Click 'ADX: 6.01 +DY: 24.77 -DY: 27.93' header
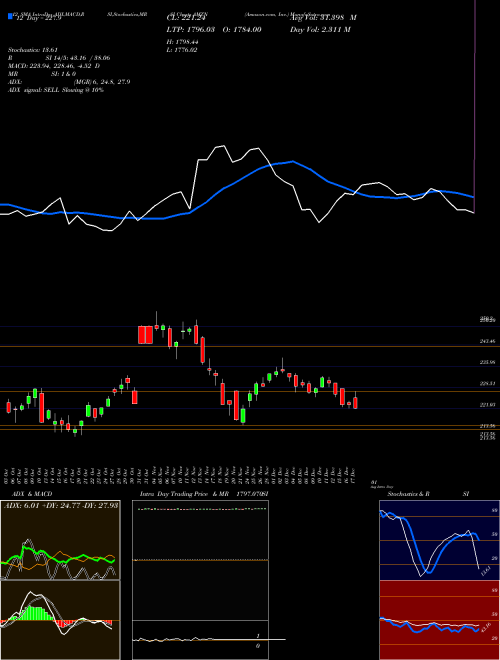Viewport: 500px width, 660px height. (x=61, y=505)
